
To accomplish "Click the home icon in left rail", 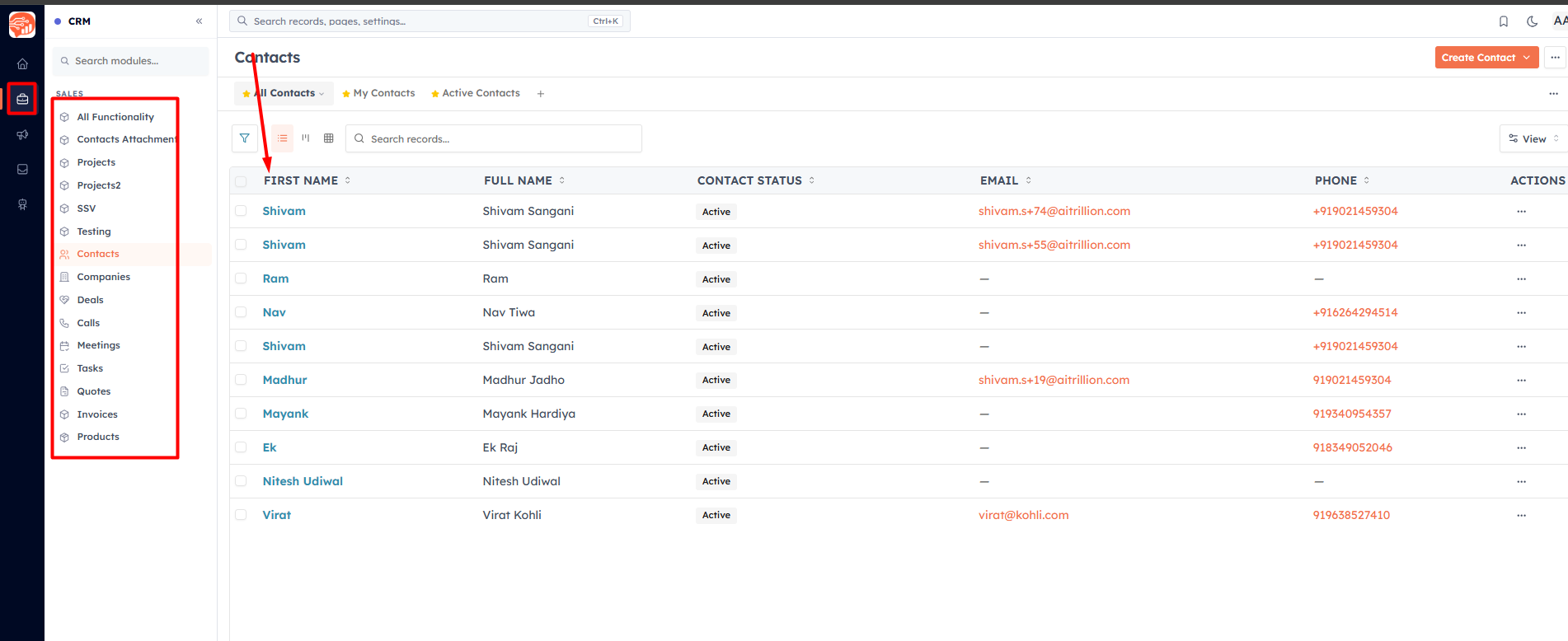I will click(x=22, y=64).
